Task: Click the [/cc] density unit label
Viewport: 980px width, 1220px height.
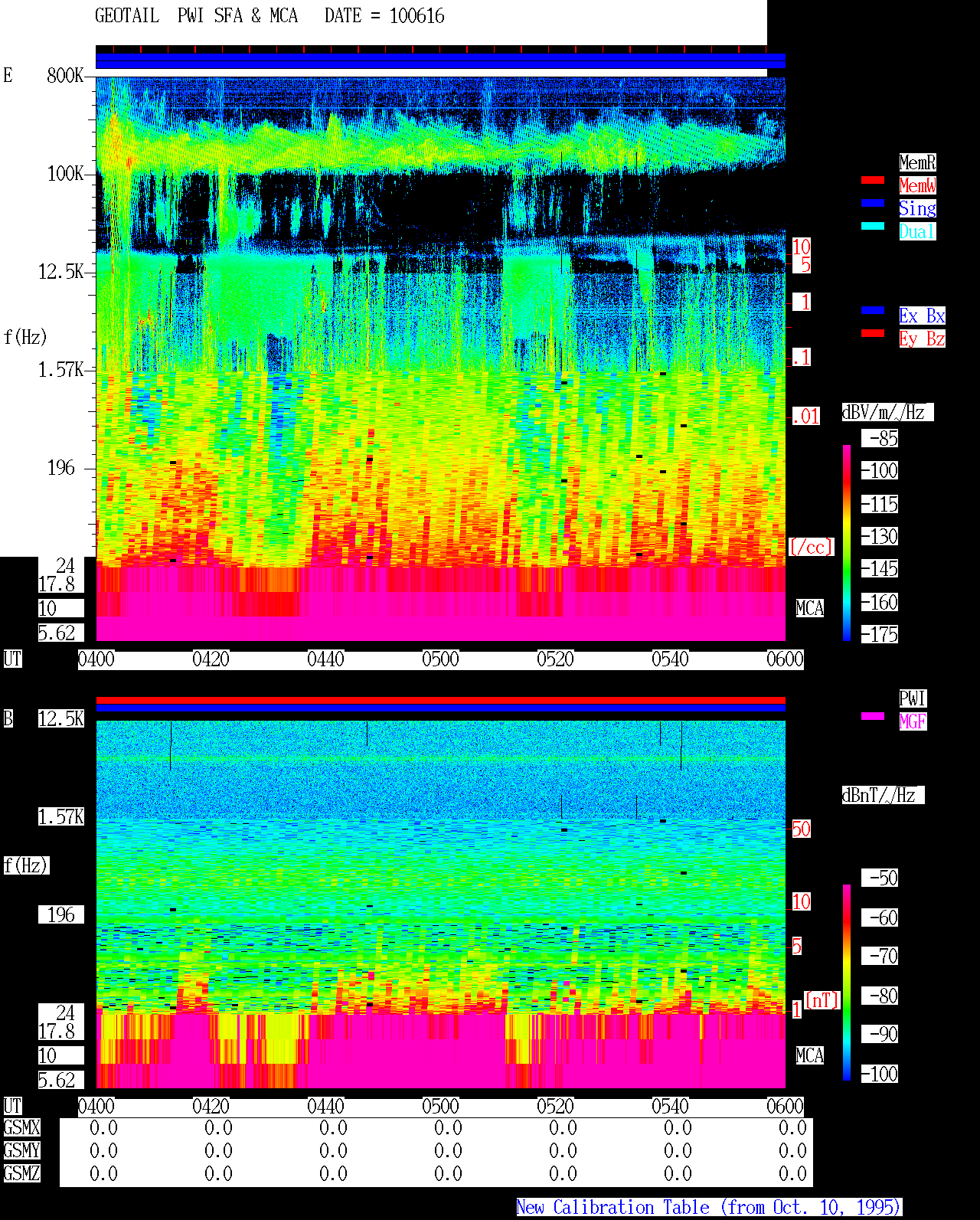Action: point(811,547)
